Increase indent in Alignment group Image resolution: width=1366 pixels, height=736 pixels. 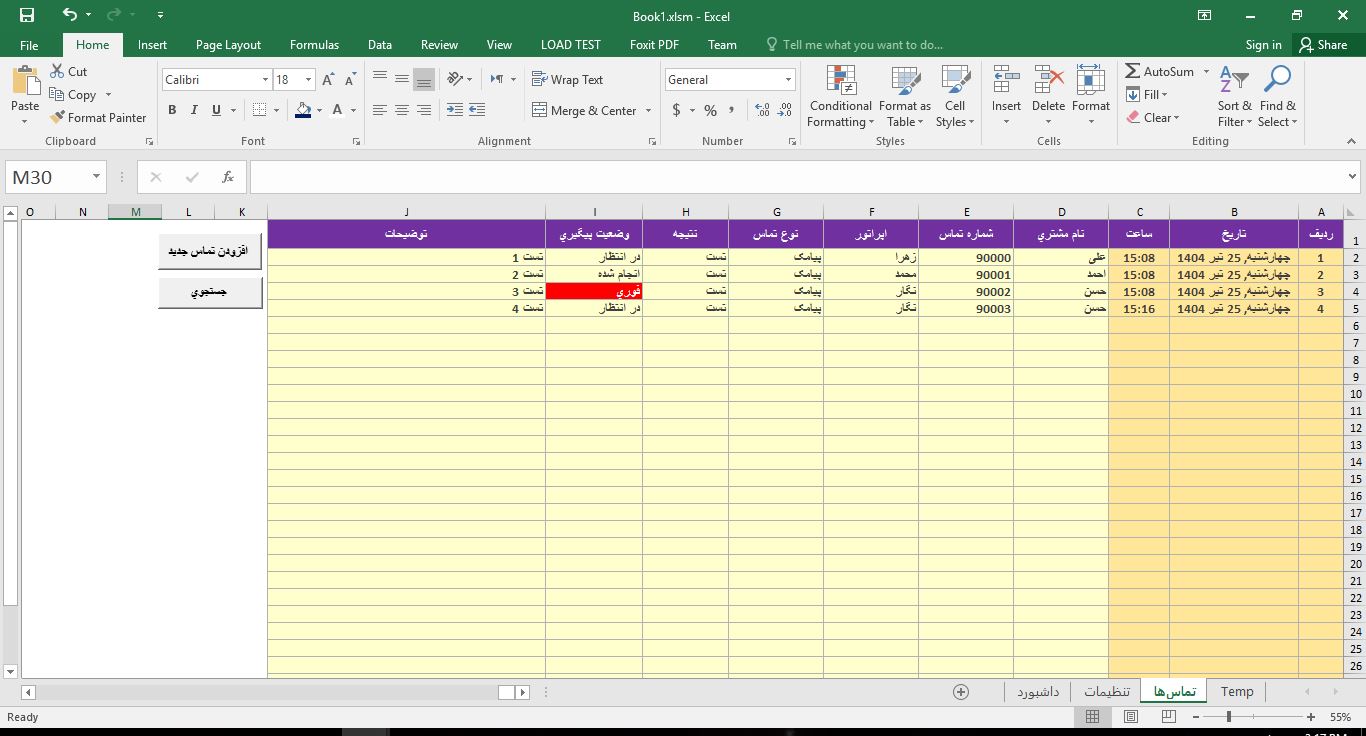(x=477, y=110)
